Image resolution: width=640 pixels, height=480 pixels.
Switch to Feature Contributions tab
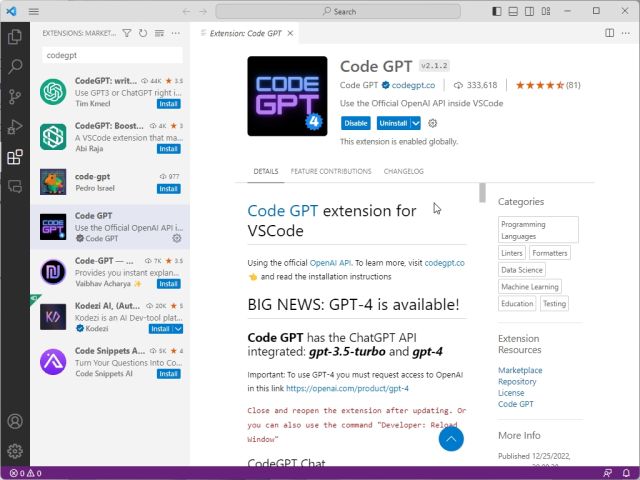(x=331, y=171)
